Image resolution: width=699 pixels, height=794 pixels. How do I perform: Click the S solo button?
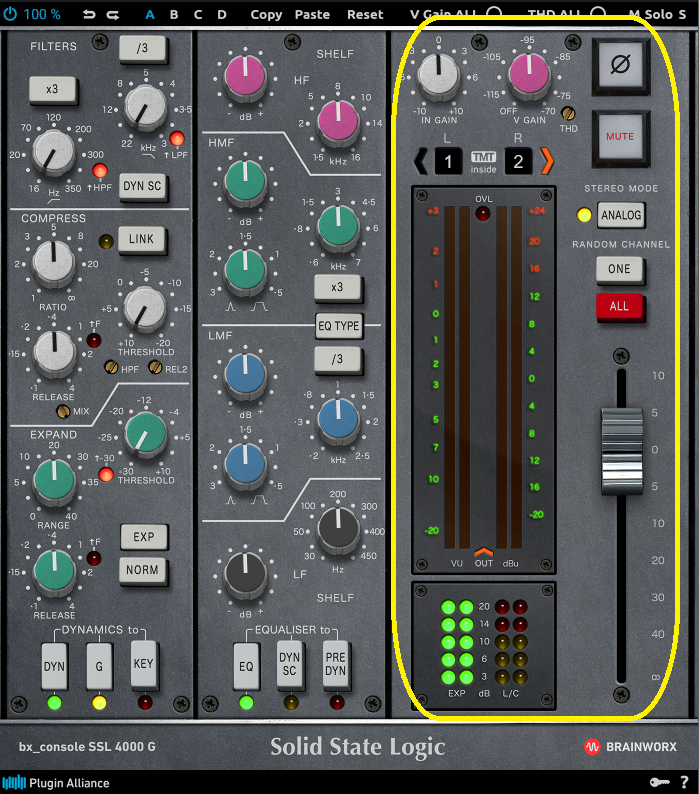point(682,15)
